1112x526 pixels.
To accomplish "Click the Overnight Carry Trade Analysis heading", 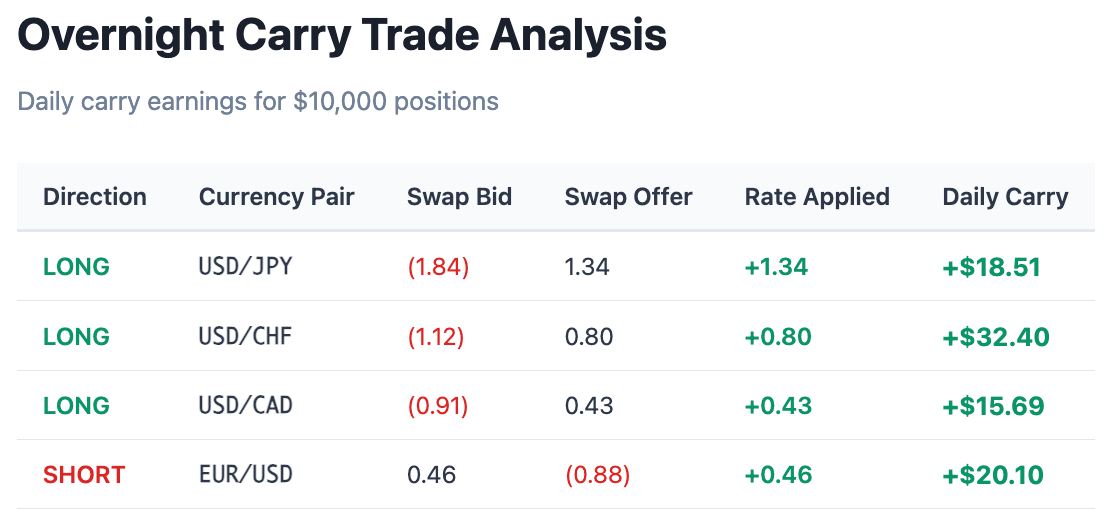I will [342, 36].
